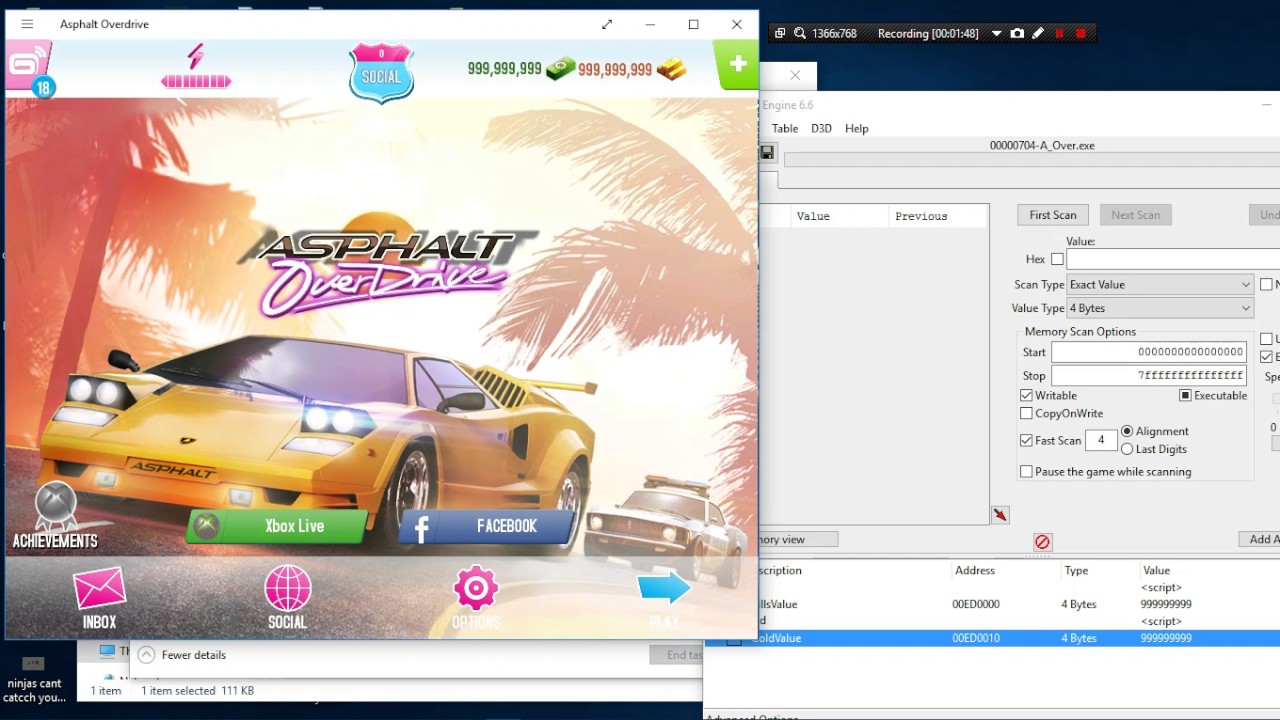Screen dimensions: 1280x720
Task: Disable the Fast Scan checkbox
Action: tap(1026, 440)
